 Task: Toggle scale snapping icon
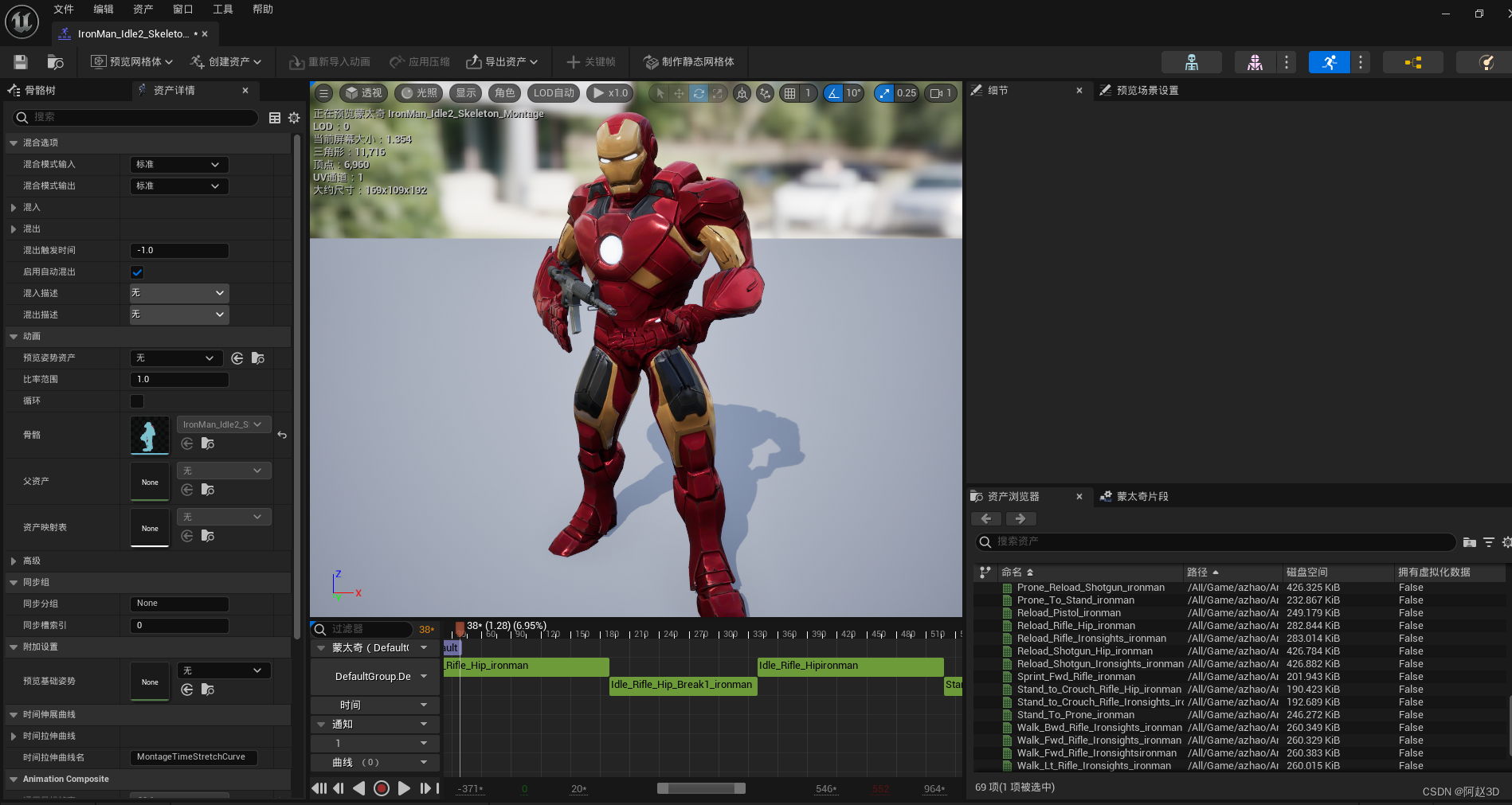[884, 93]
